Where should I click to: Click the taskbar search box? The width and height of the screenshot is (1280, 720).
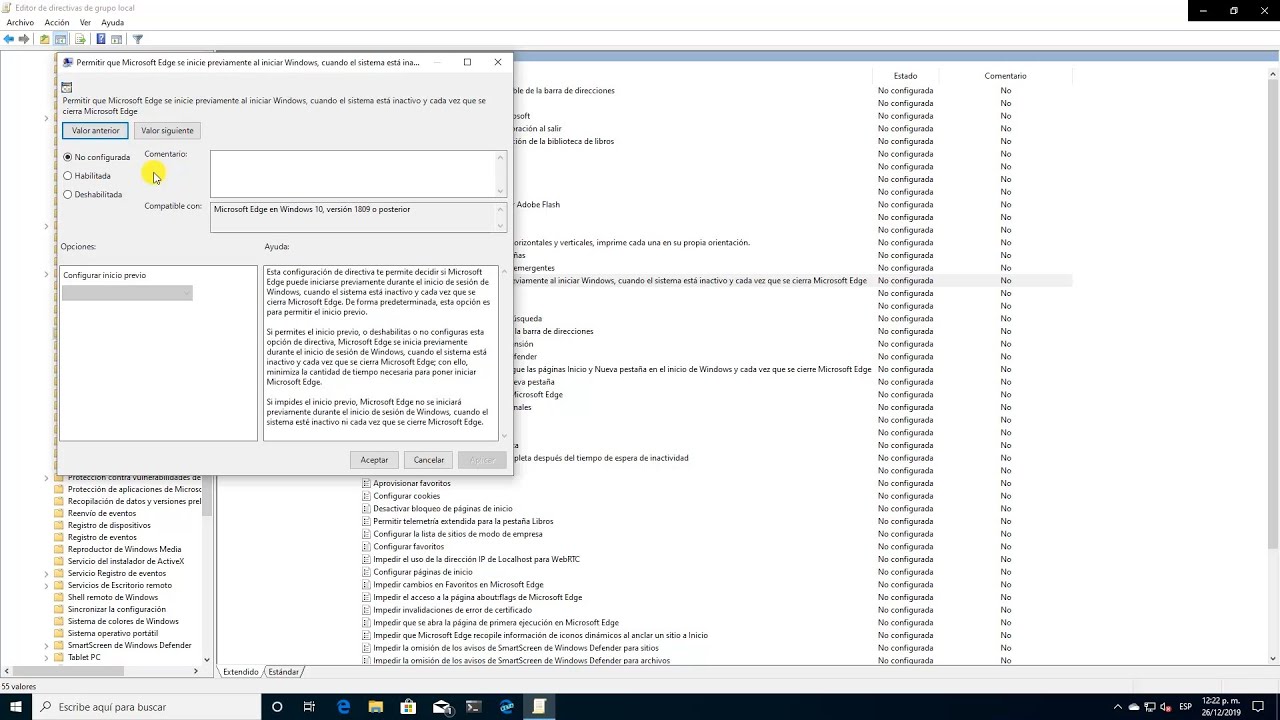[x=145, y=707]
